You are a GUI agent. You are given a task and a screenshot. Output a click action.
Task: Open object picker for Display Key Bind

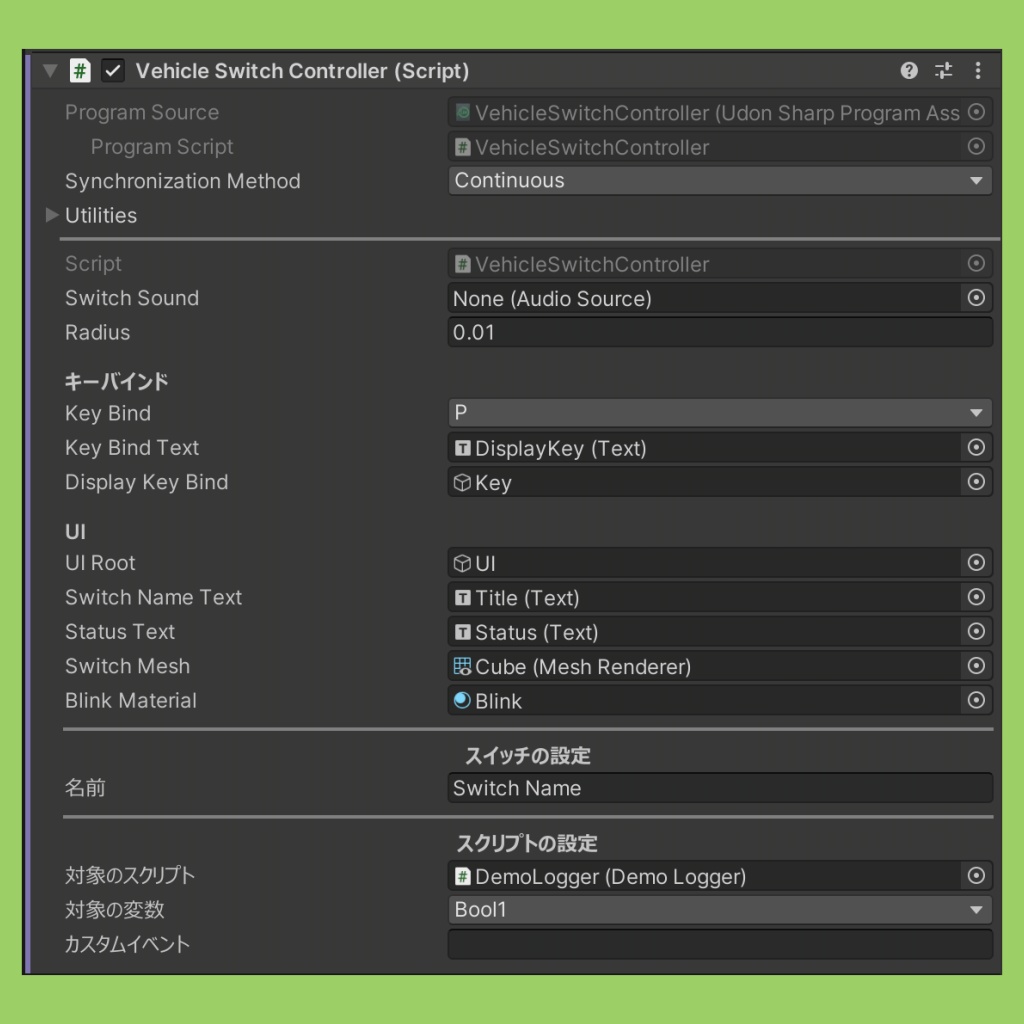click(x=976, y=482)
